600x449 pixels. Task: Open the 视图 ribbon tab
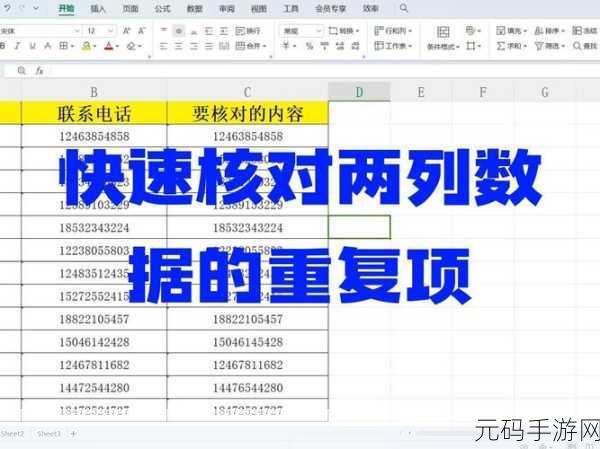pyautogui.click(x=259, y=8)
